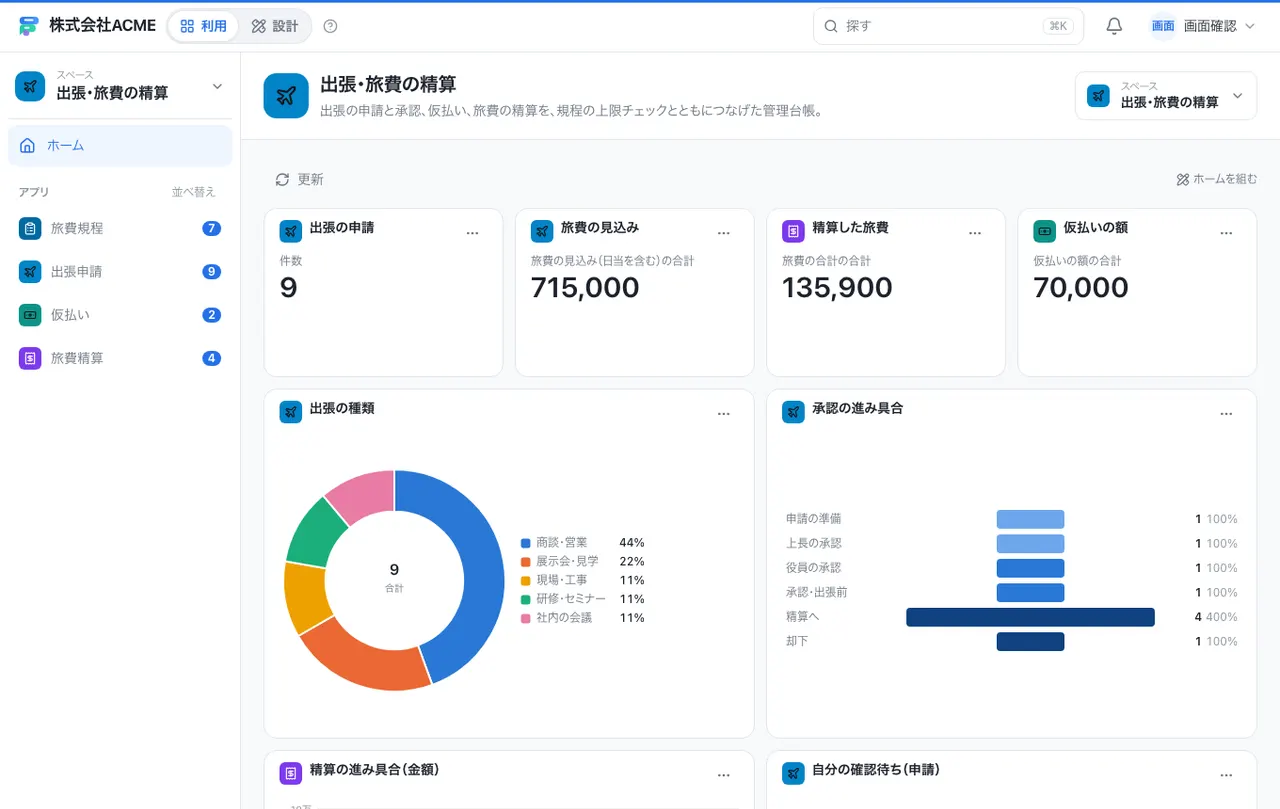Click the large airplane icon in page header
This screenshot has height=809, width=1280.
click(x=286, y=96)
